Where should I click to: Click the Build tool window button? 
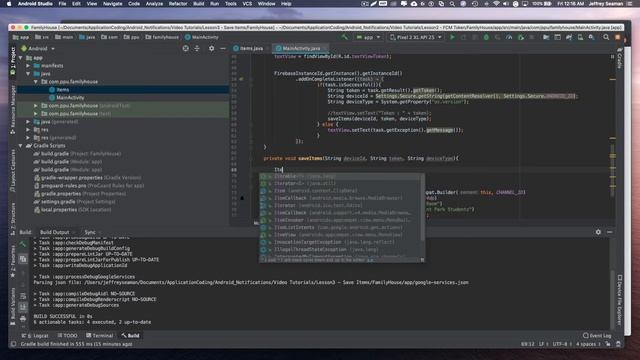tap(130, 336)
